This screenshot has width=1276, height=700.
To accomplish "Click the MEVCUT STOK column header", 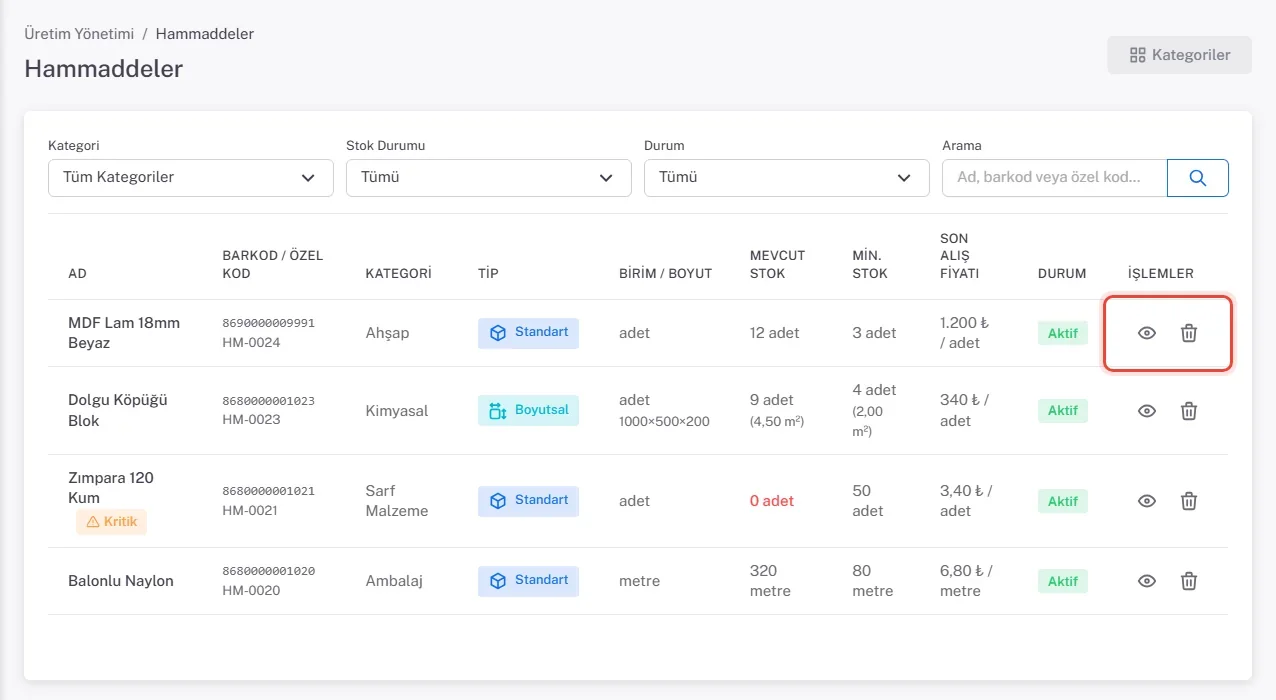I will tap(777, 265).
